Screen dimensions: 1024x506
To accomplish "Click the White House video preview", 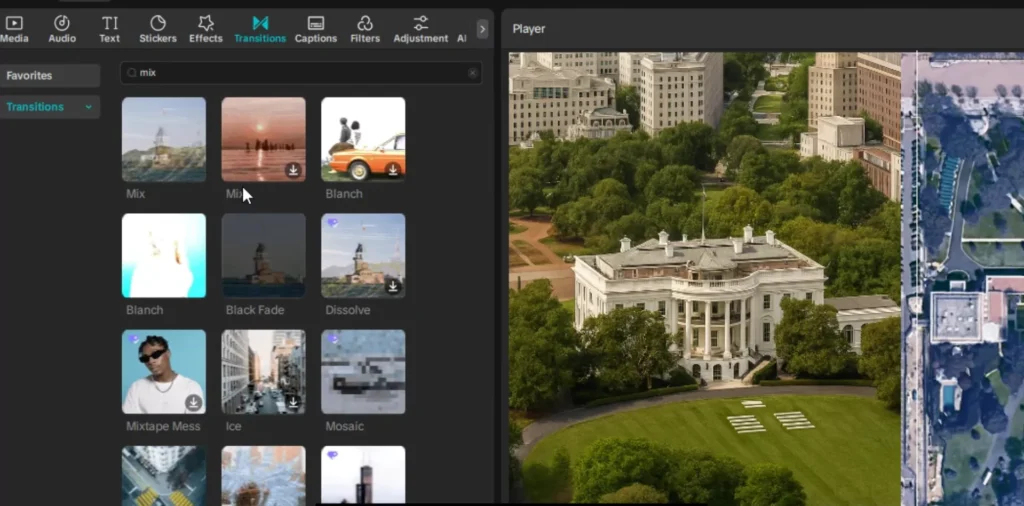I will pyautogui.click(x=705, y=279).
